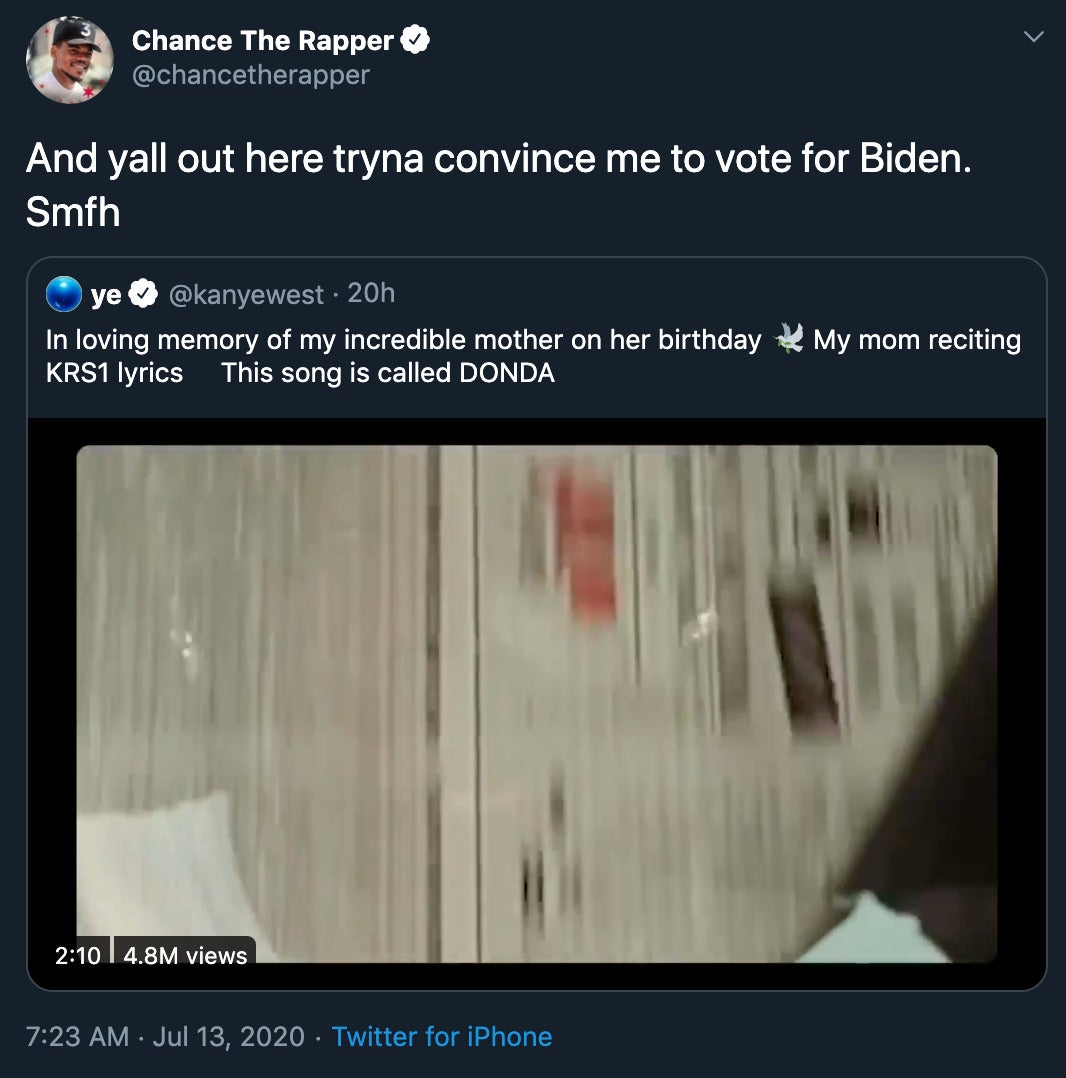Open the @chancetherapper handle
1066x1078 pixels.
[x=250, y=75]
